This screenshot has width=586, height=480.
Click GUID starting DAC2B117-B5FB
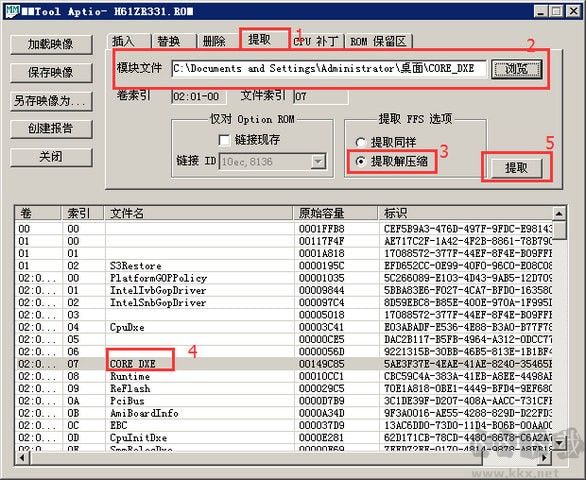[468, 340]
